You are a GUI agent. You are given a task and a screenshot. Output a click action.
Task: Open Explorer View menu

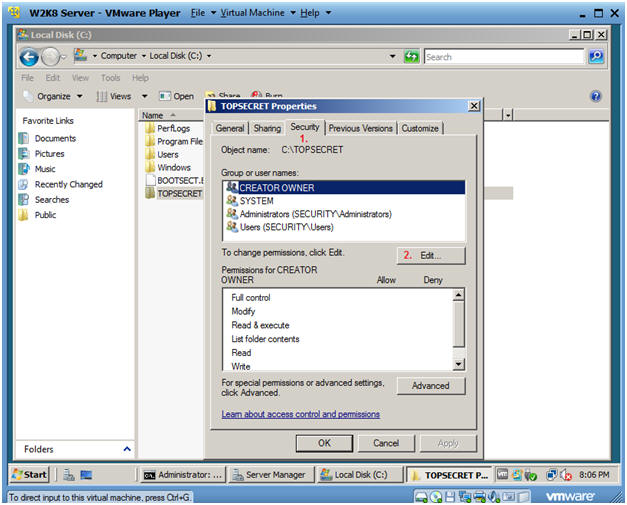pyautogui.click(x=80, y=78)
